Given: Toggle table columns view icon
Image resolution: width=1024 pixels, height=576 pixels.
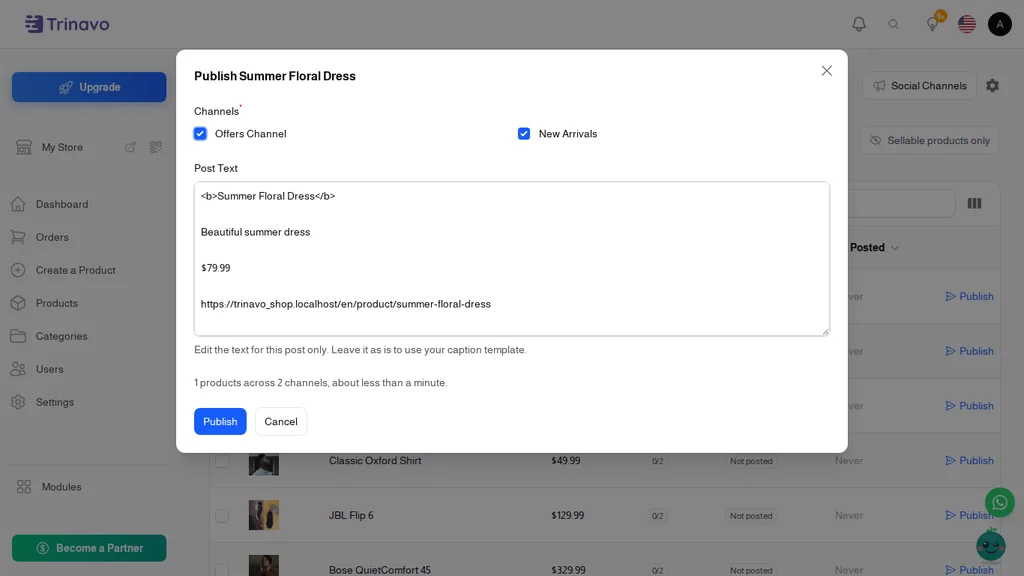Looking at the screenshot, I should click(x=974, y=204).
